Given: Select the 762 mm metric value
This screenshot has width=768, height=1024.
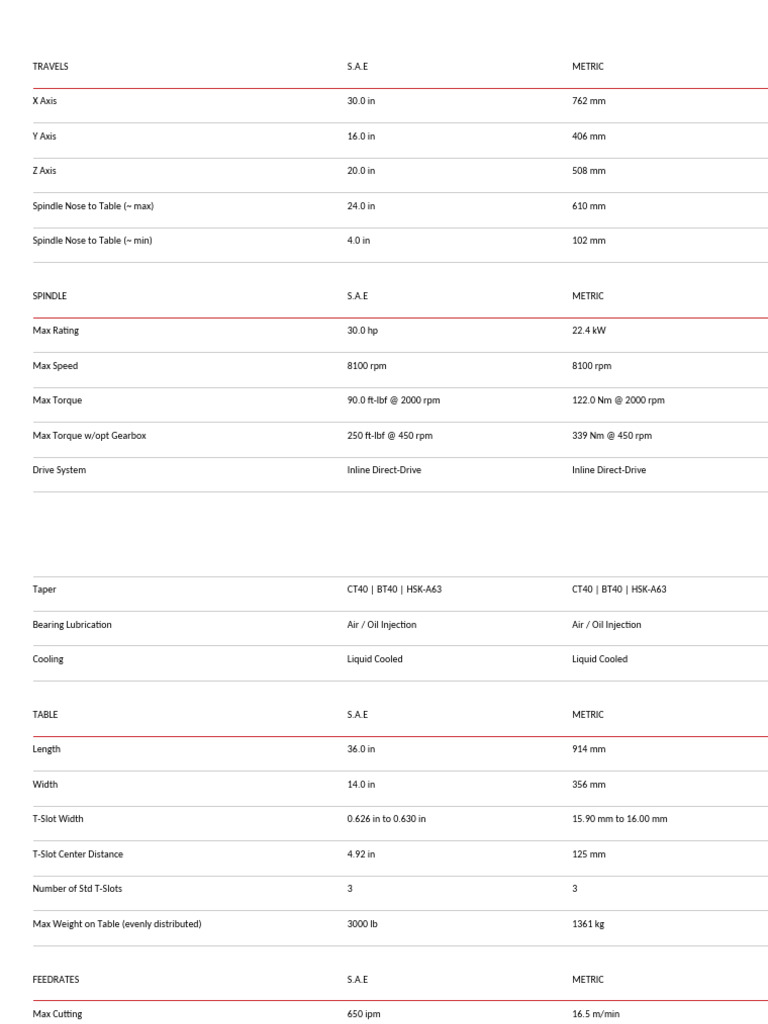Looking at the screenshot, I should pos(588,101).
